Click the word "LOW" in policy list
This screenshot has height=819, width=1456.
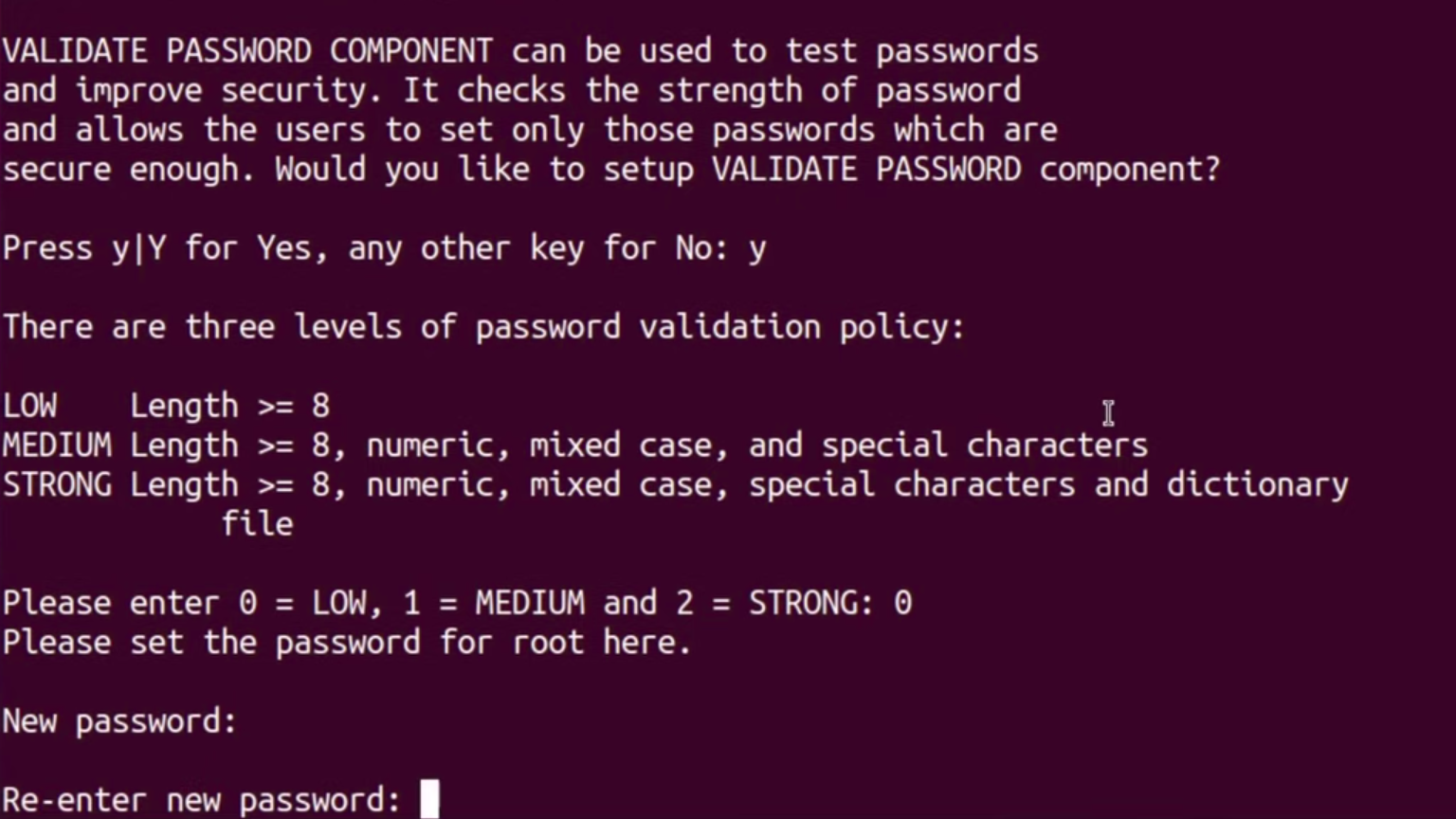[x=29, y=406]
